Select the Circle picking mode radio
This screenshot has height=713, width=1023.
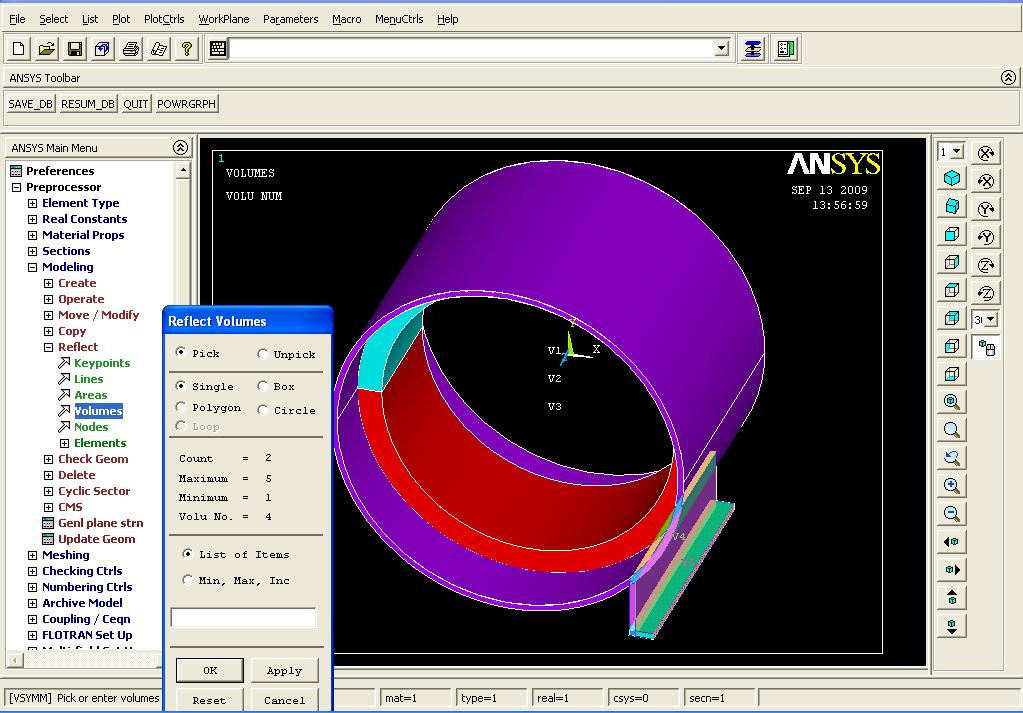tap(262, 410)
